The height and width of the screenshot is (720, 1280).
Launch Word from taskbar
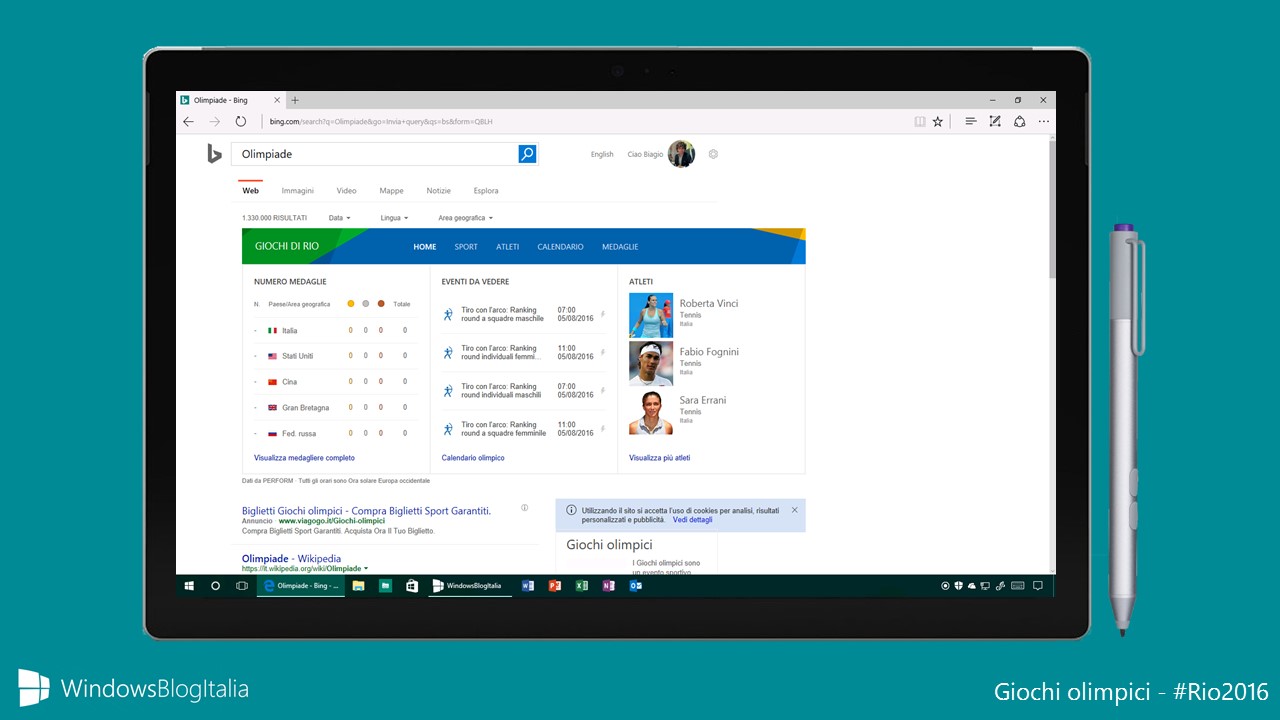528,586
